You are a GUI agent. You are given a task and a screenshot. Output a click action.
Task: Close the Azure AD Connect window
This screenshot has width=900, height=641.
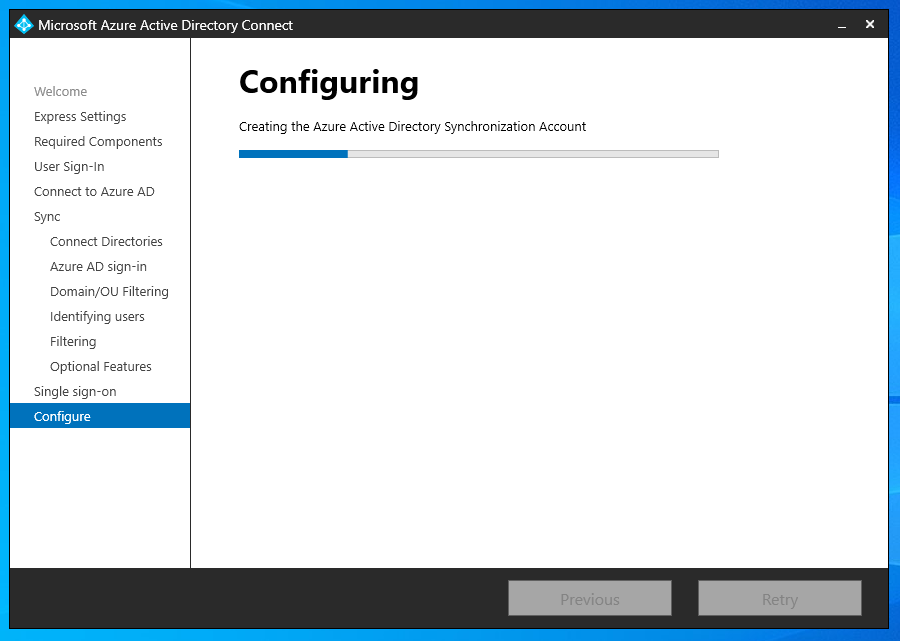(870, 25)
